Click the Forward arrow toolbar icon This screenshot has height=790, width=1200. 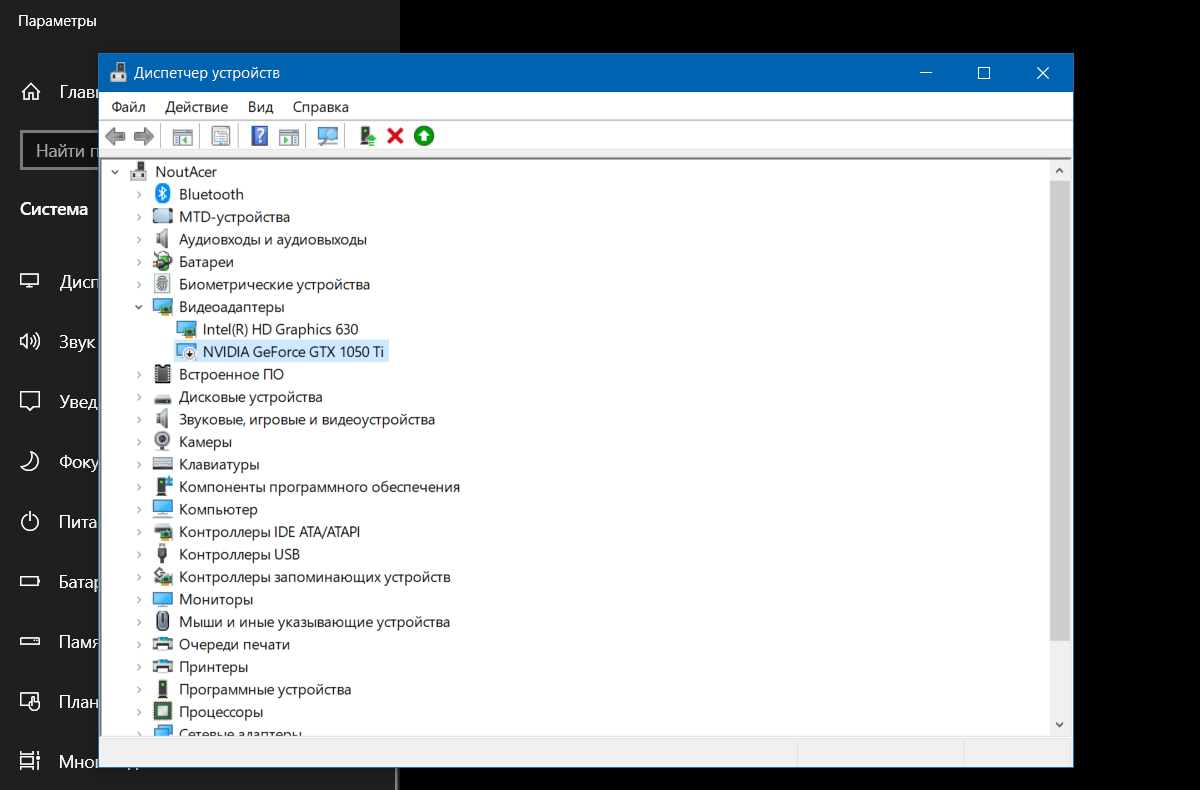pos(144,136)
